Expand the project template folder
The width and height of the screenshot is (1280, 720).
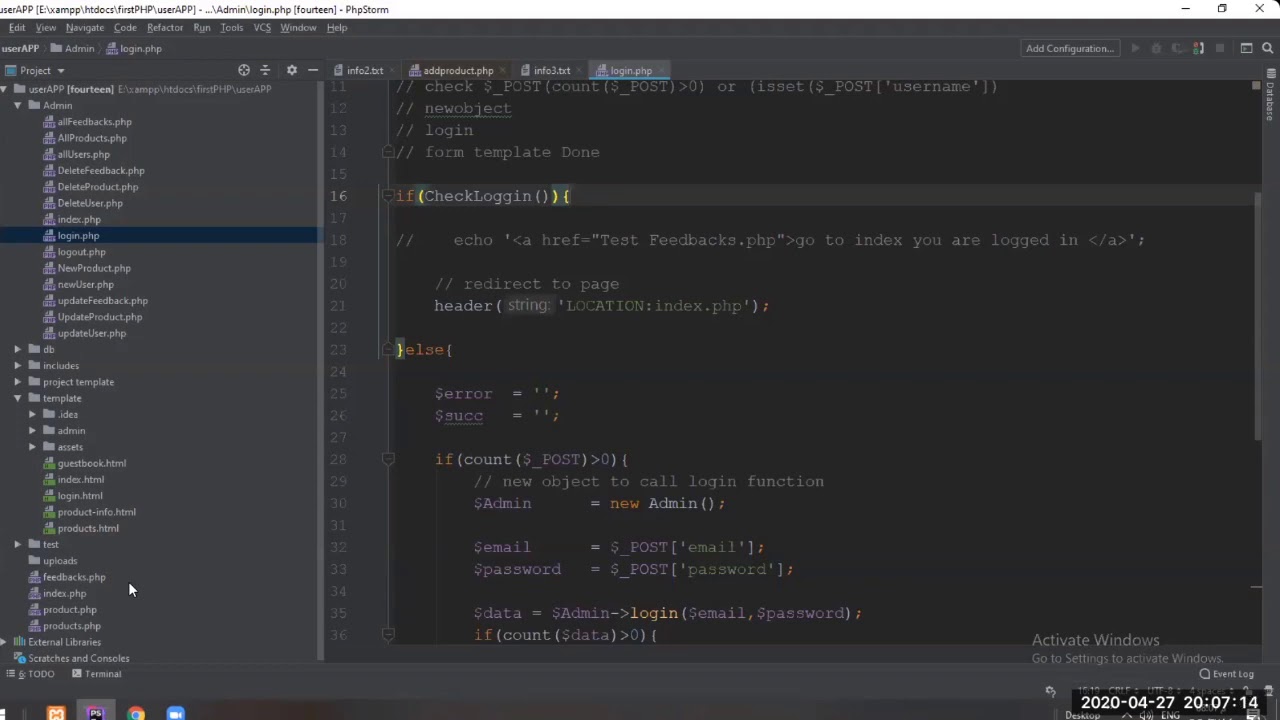[18, 382]
